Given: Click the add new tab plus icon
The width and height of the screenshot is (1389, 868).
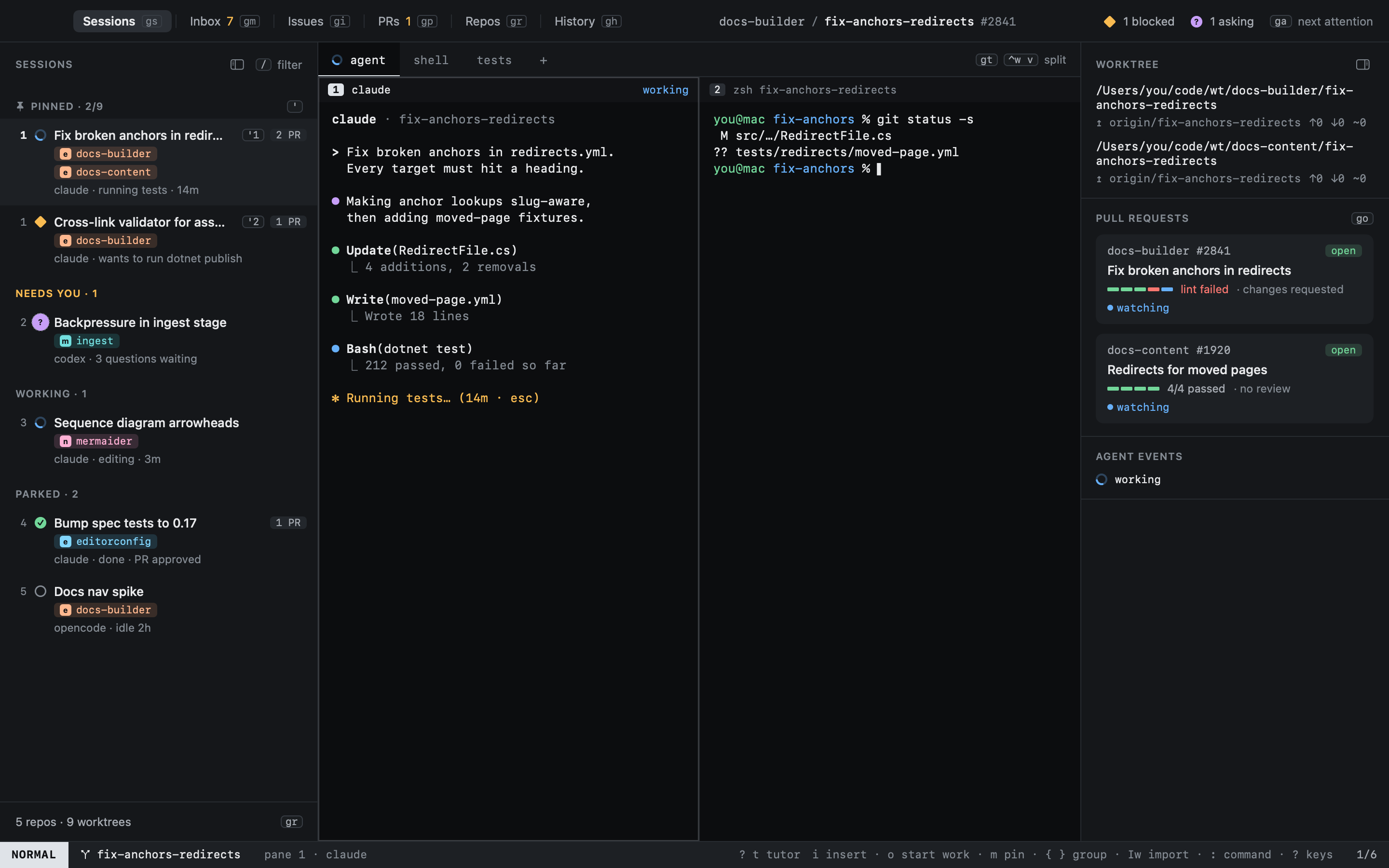Looking at the screenshot, I should click(543, 60).
